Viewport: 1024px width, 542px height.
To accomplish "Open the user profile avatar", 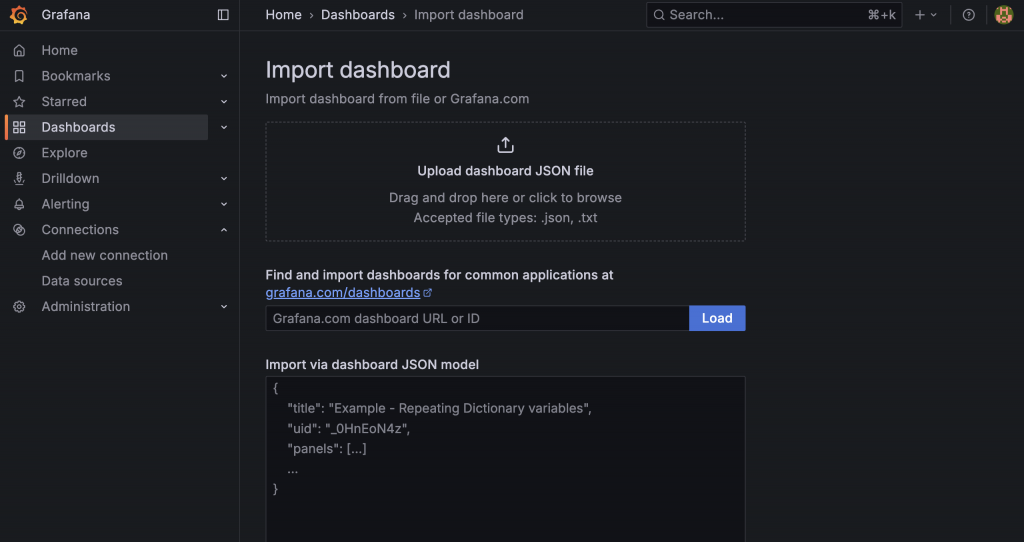I will [1003, 15].
